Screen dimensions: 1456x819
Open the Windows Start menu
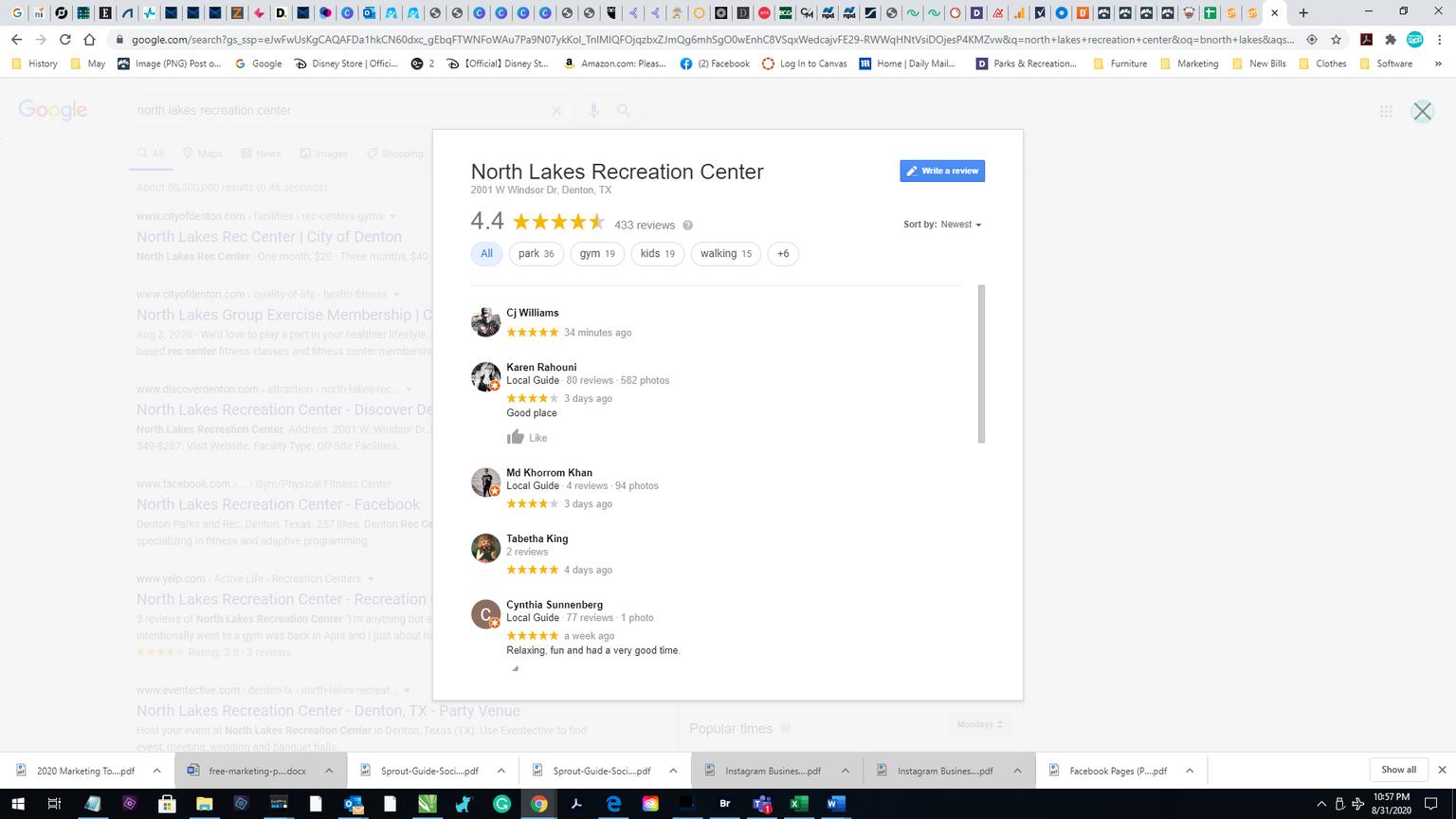coord(17,804)
